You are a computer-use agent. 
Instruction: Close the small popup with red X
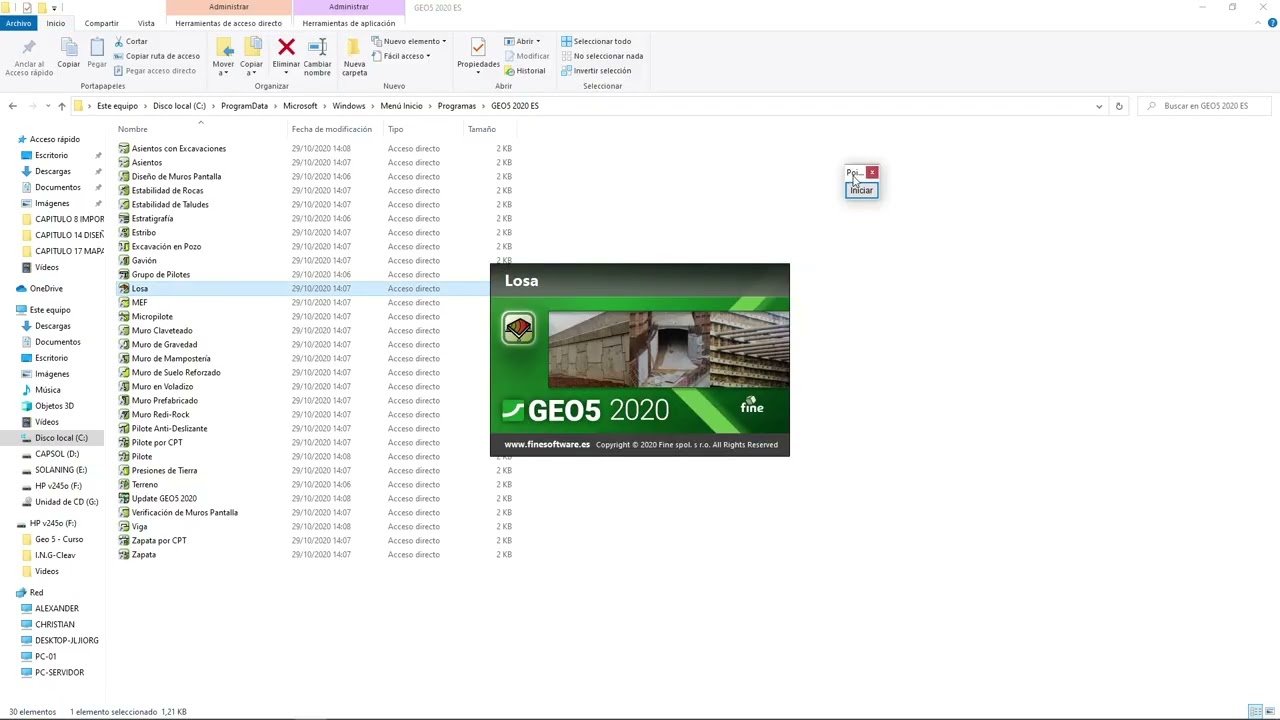pos(872,172)
